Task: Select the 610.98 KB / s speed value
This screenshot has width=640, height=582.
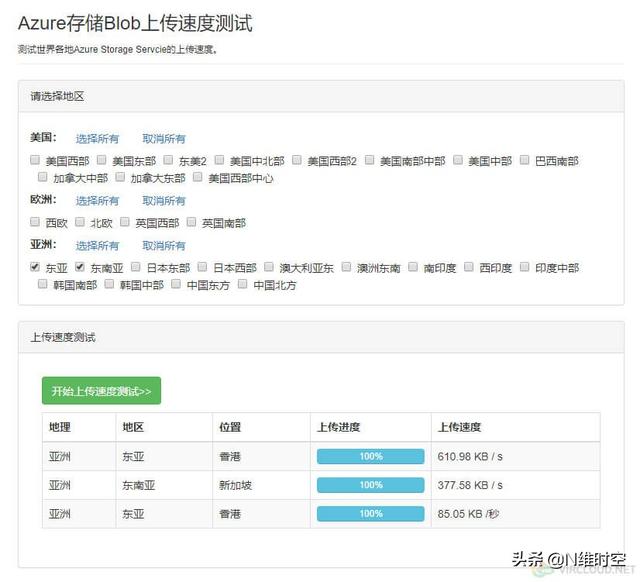Action: [x=470, y=456]
